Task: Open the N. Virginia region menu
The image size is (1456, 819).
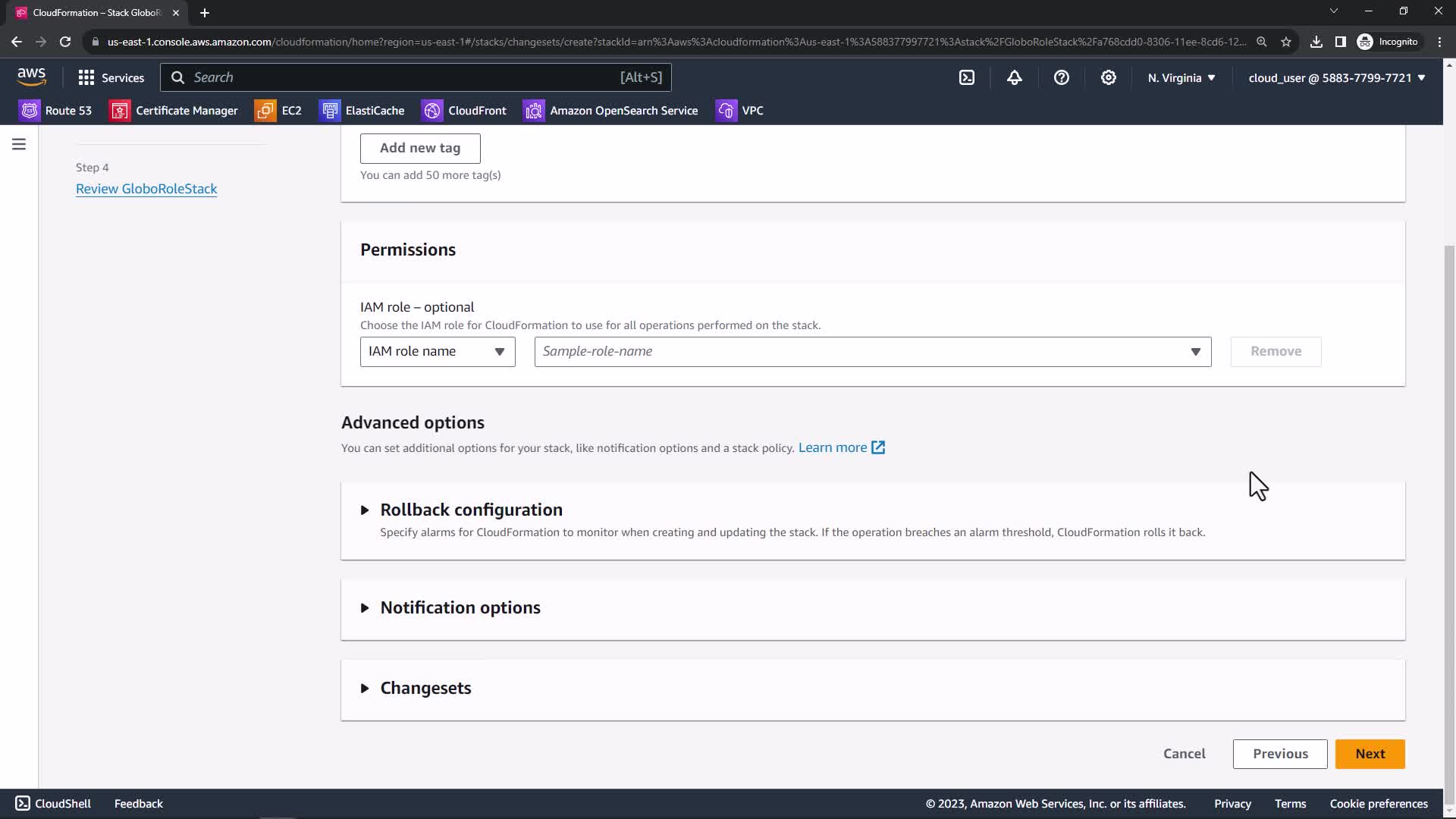Action: tap(1181, 77)
